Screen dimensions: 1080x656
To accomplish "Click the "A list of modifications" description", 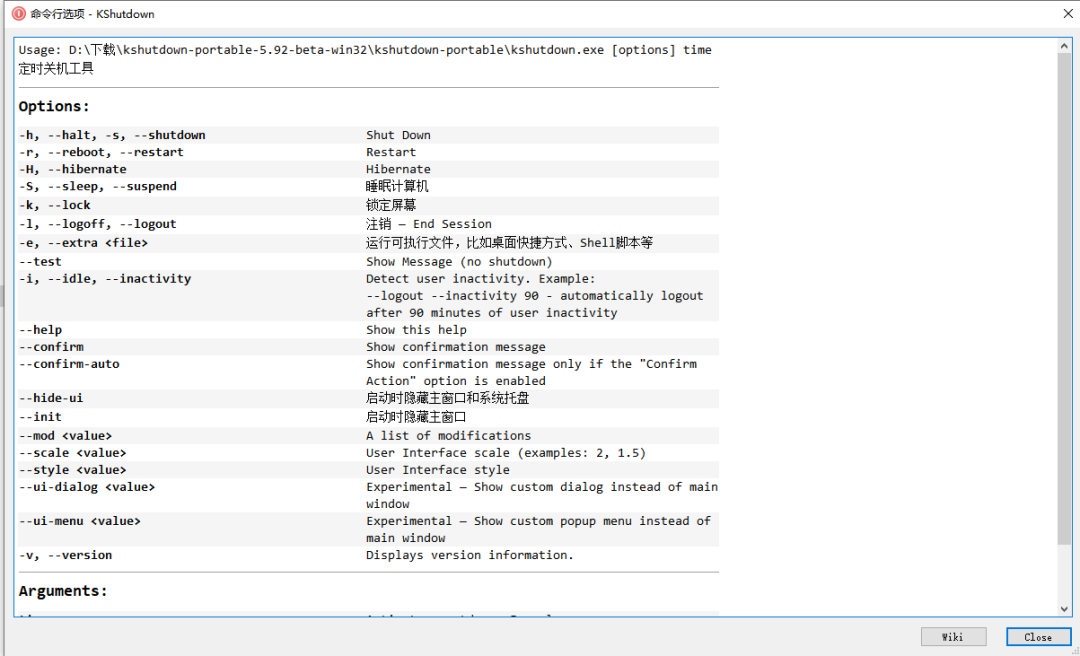I will pyautogui.click(x=448, y=436).
